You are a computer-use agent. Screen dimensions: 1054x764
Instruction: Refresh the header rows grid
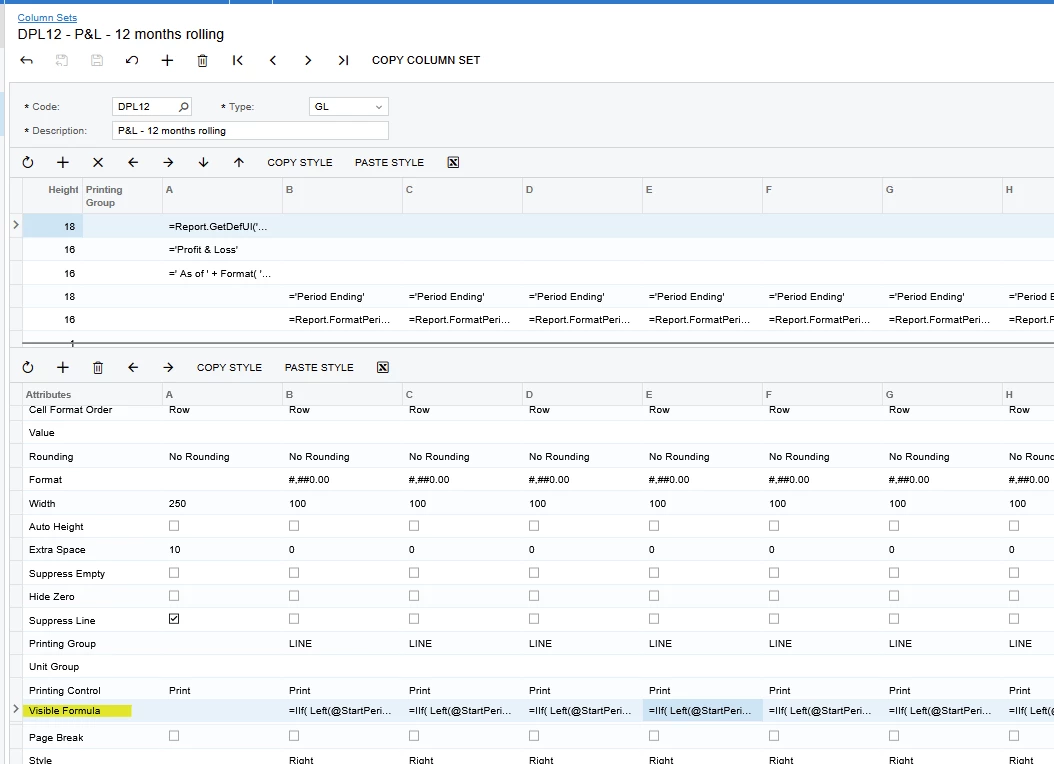click(28, 163)
